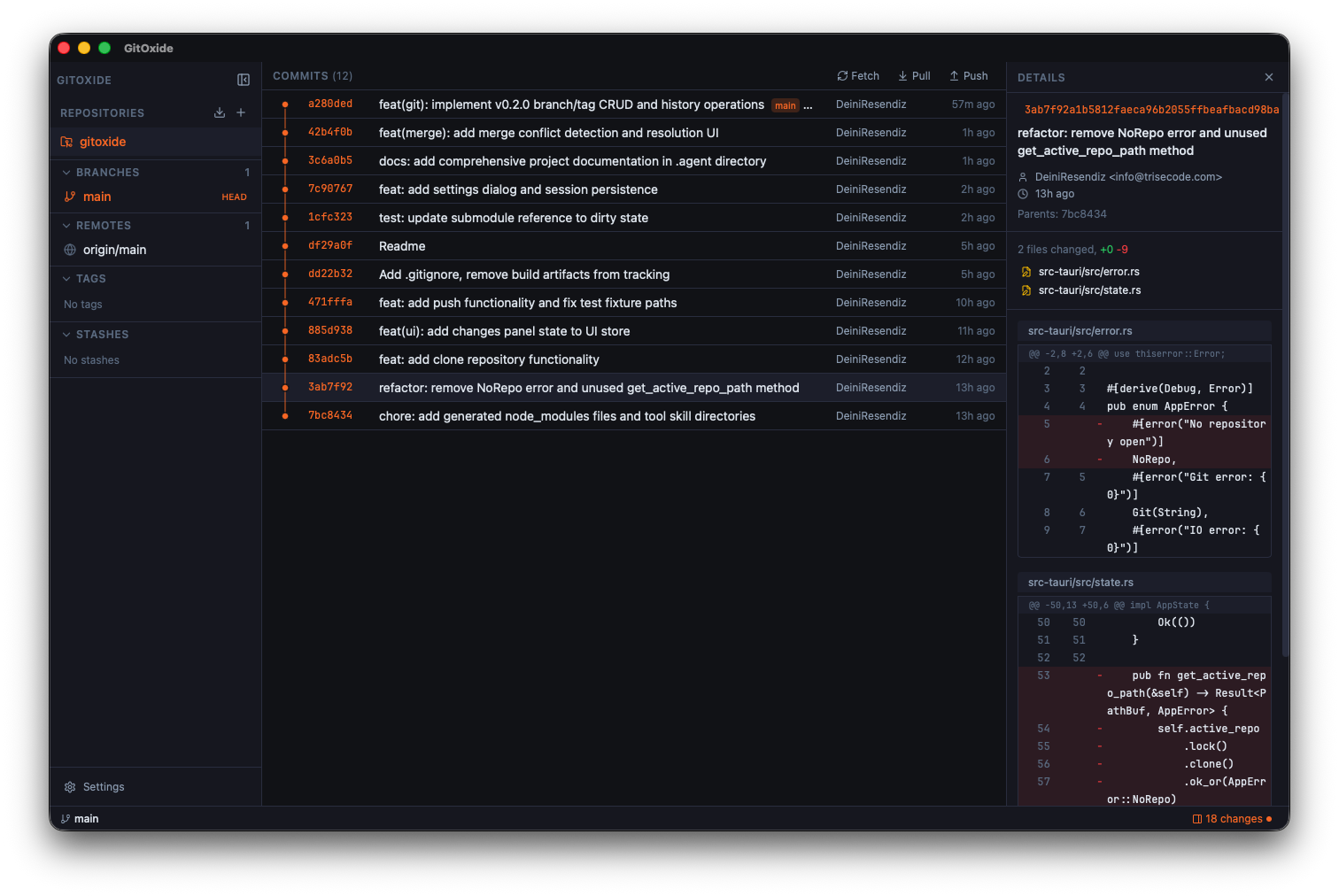Click the main branch badge on a280ded

click(786, 105)
